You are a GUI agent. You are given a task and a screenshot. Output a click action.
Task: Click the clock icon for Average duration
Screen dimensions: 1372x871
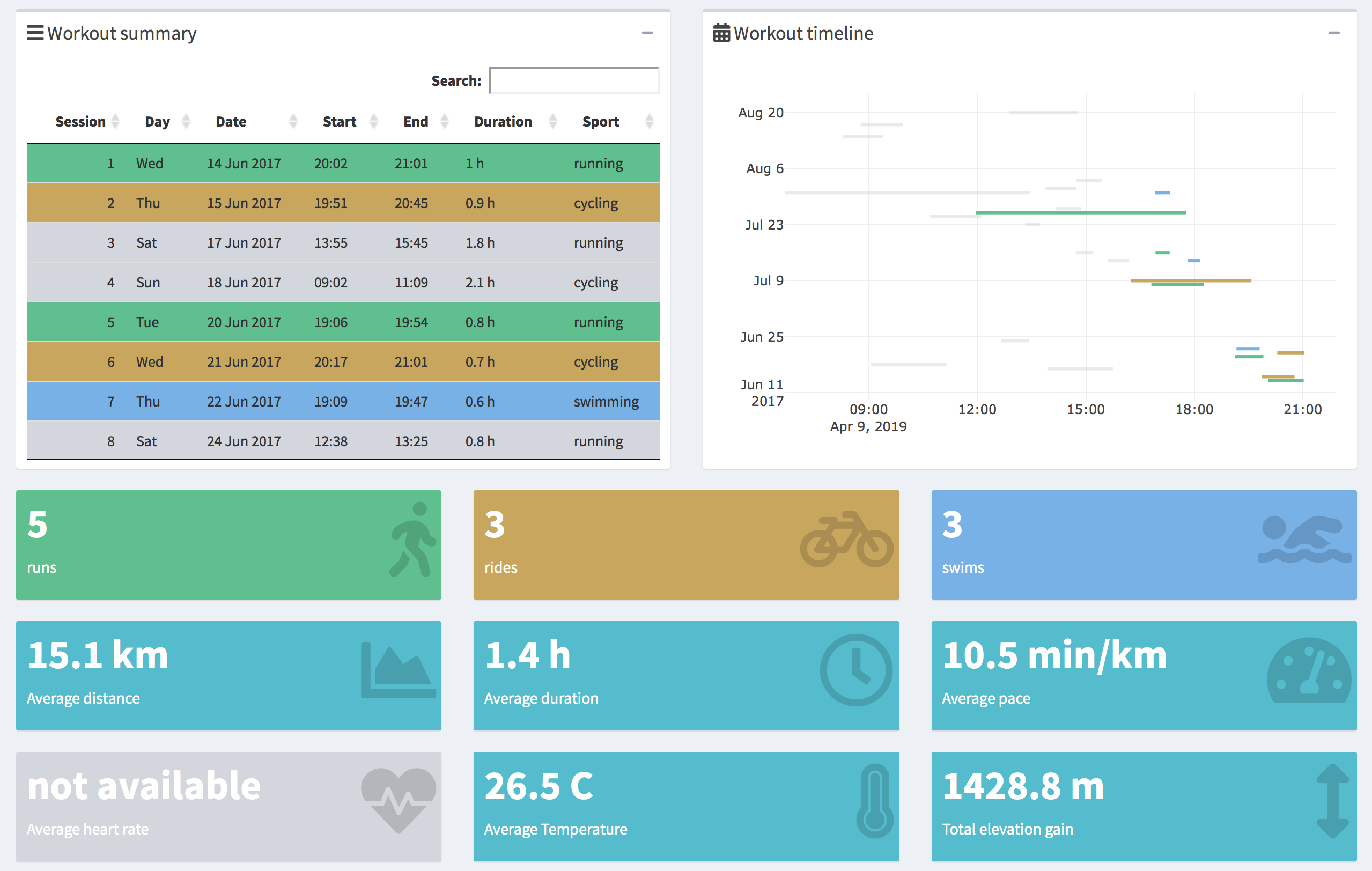coord(856,670)
